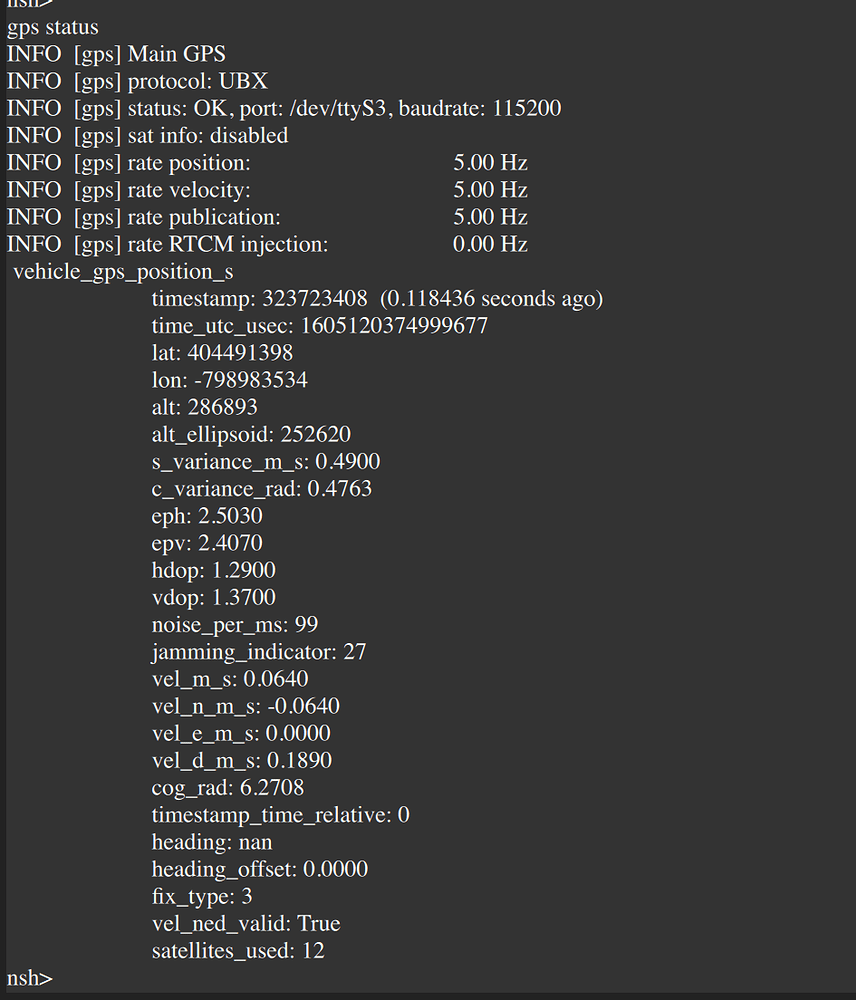
Task: Click the 'vehicle_gps_position_s' heading
Action: tap(123, 272)
